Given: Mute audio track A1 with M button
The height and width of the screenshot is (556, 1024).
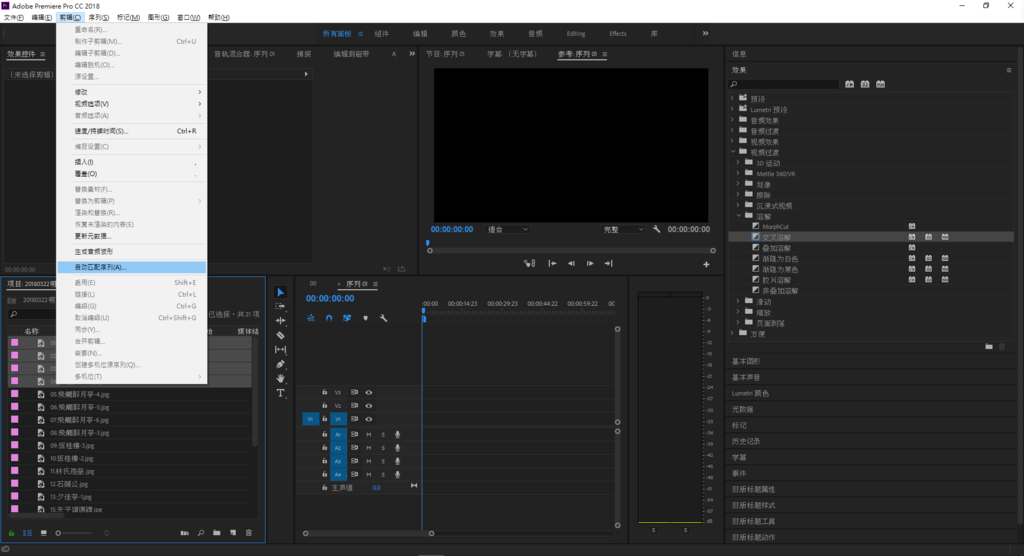Looking at the screenshot, I should pyautogui.click(x=369, y=434).
